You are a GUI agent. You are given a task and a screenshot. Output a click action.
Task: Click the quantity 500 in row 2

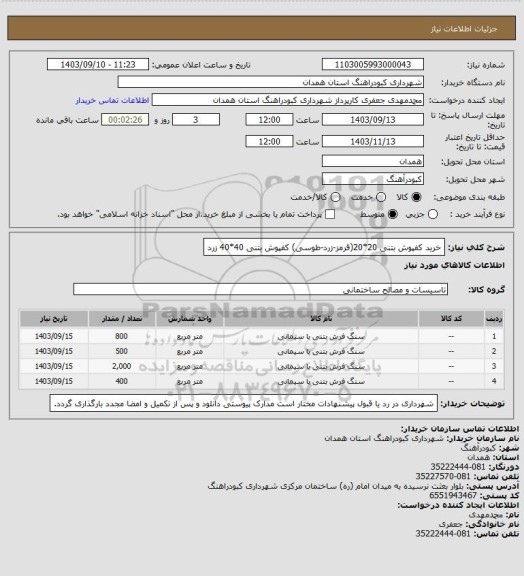(121, 351)
